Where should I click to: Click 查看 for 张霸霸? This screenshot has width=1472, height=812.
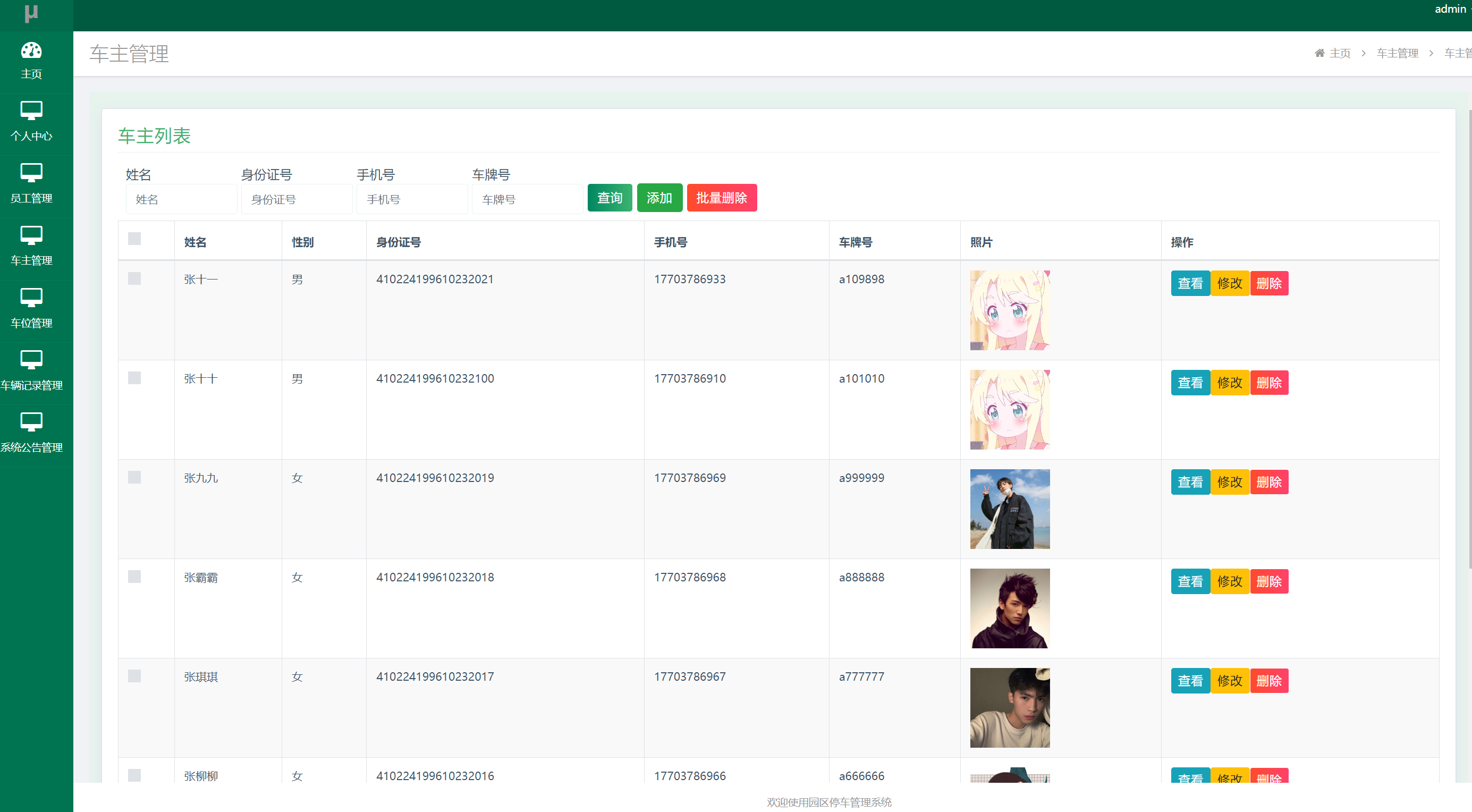[x=1190, y=582]
